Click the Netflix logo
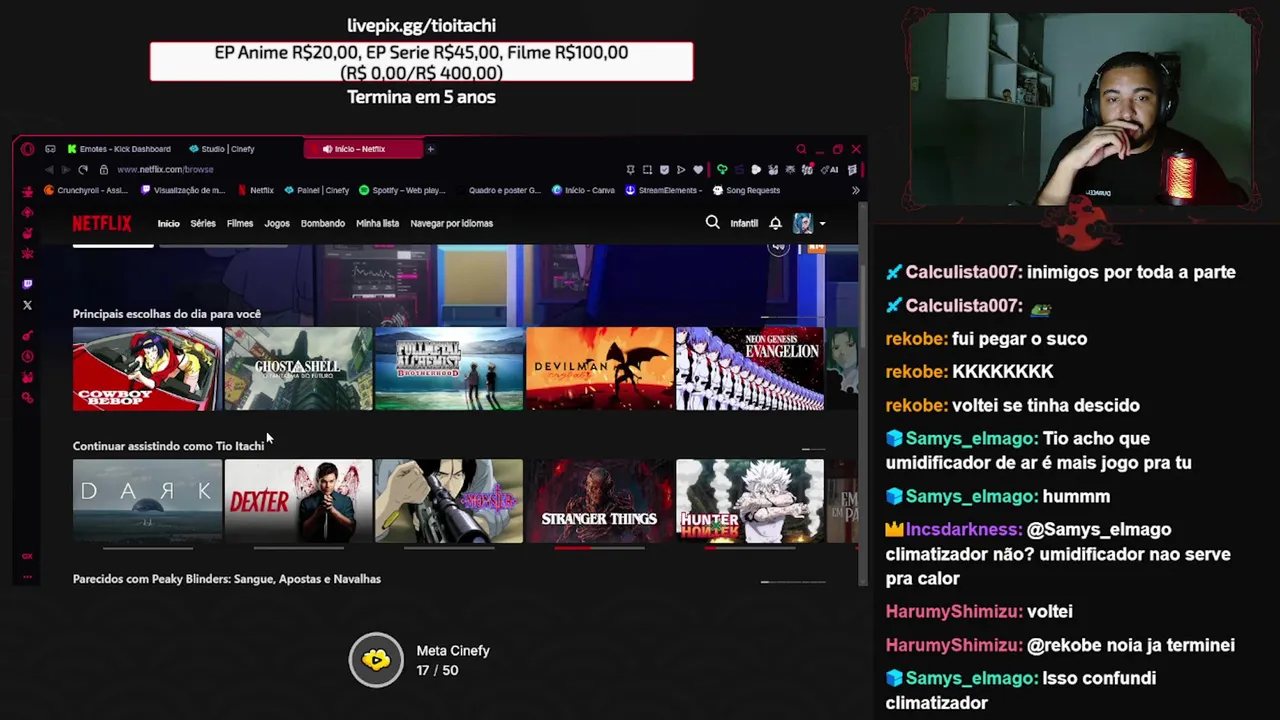 click(102, 223)
